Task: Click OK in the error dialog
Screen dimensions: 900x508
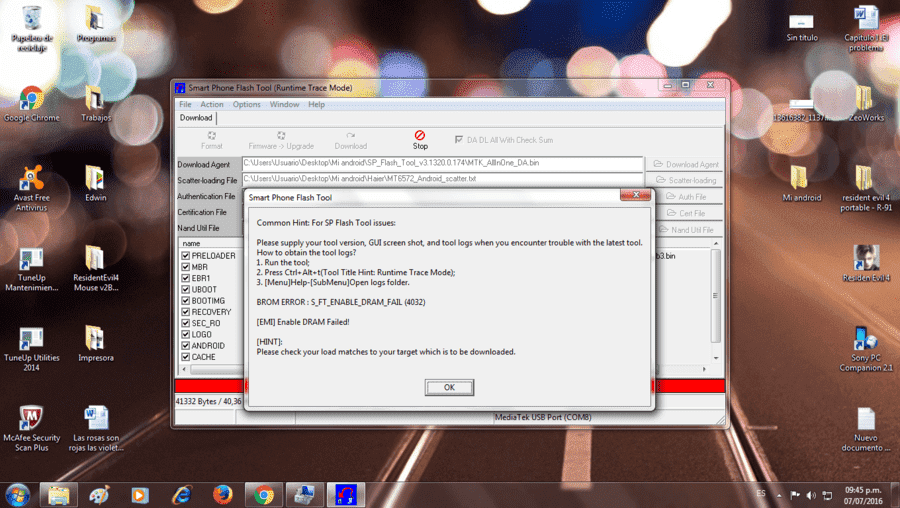Action: tap(449, 387)
